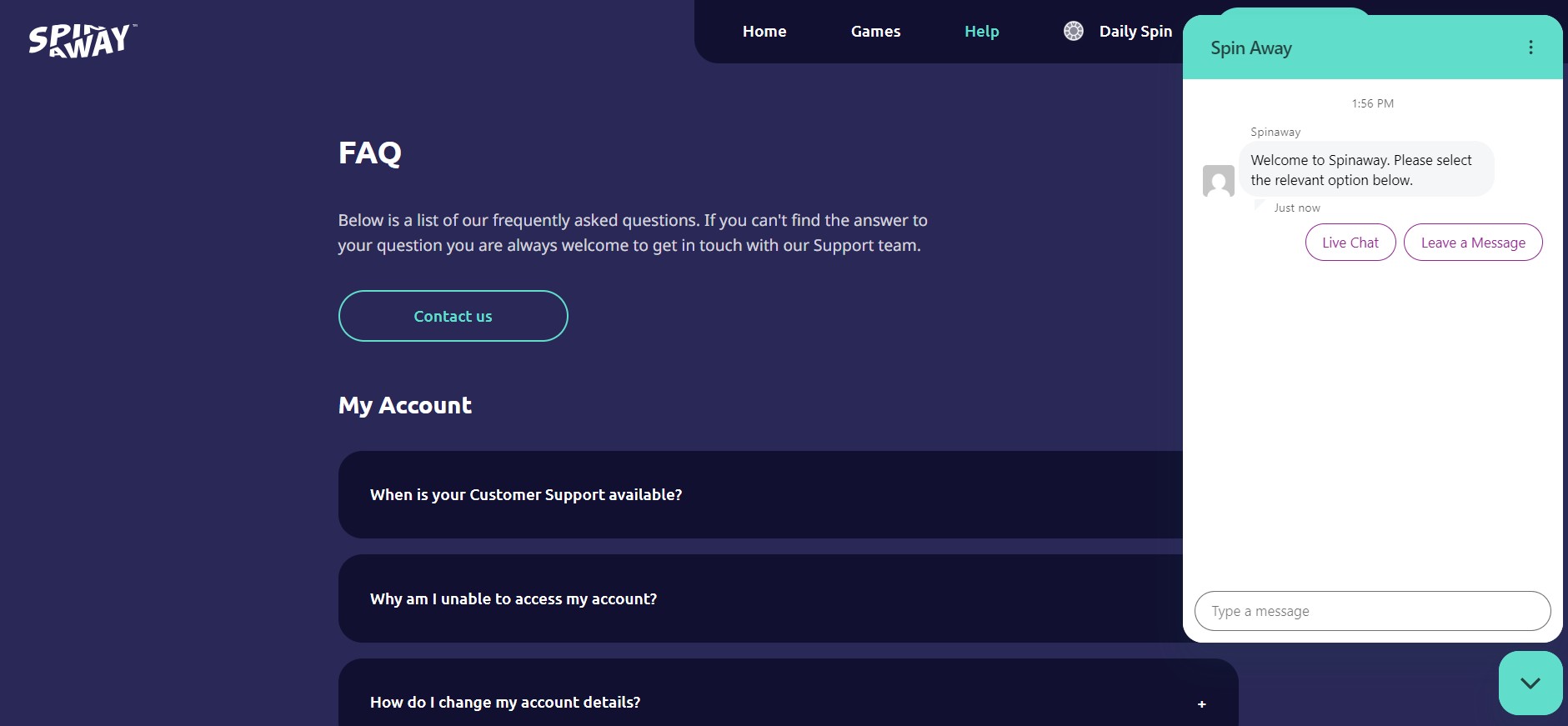Image resolution: width=1568 pixels, height=726 pixels.
Task: Open chat options three-dot menu
Action: pyautogui.click(x=1530, y=48)
